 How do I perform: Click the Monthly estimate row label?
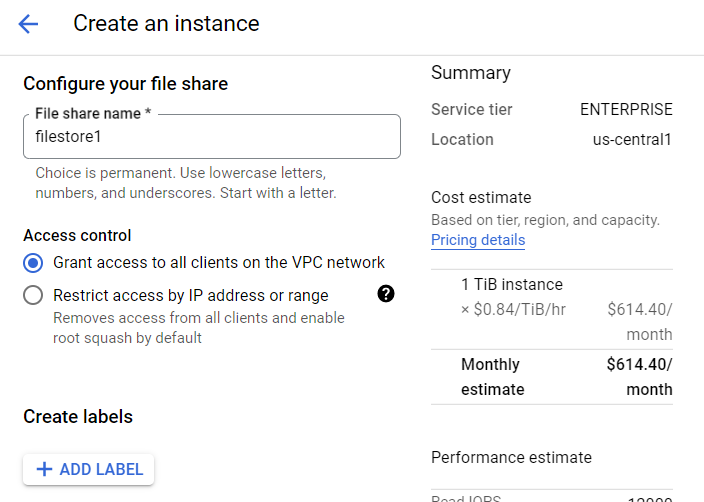(493, 377)
